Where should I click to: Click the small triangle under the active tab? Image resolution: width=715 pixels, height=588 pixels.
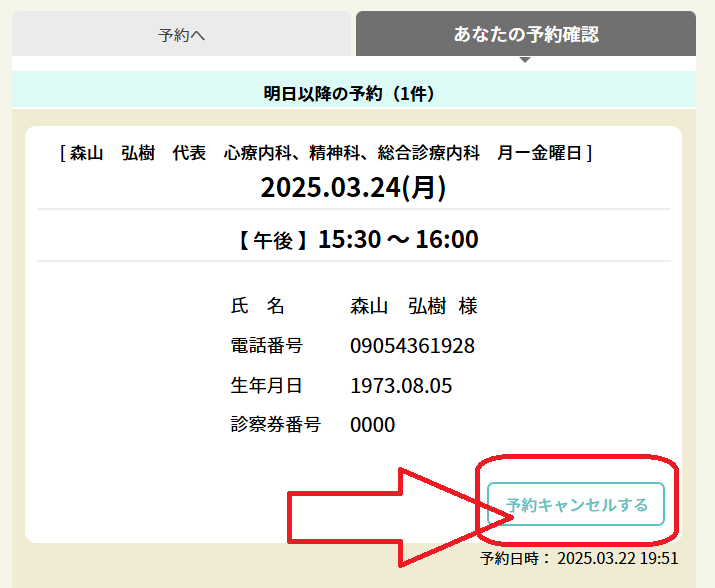(525, 61)
